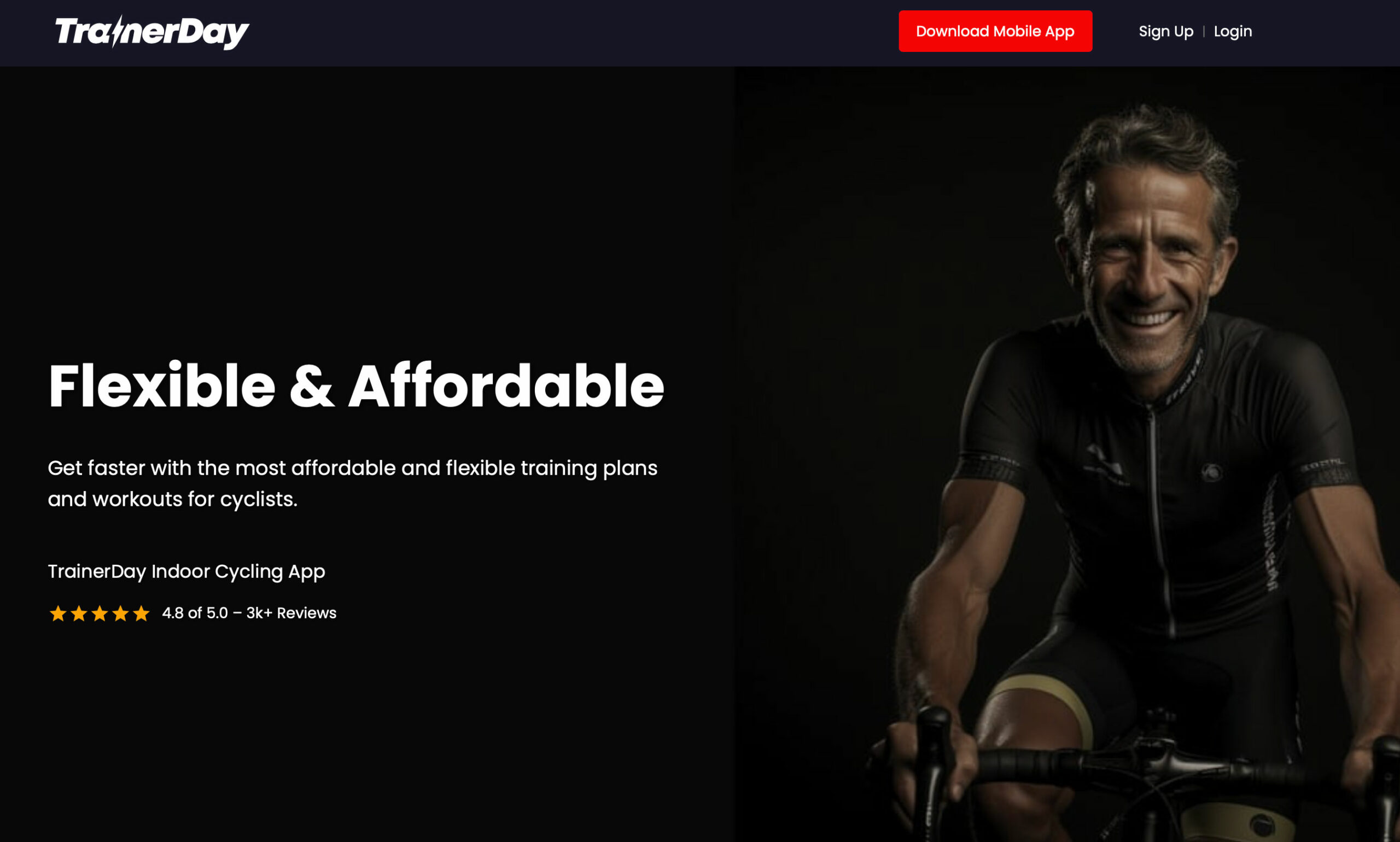Click the third orange rating star
The height and width of the screenshot is (842, 1400).
pos(100,613)
